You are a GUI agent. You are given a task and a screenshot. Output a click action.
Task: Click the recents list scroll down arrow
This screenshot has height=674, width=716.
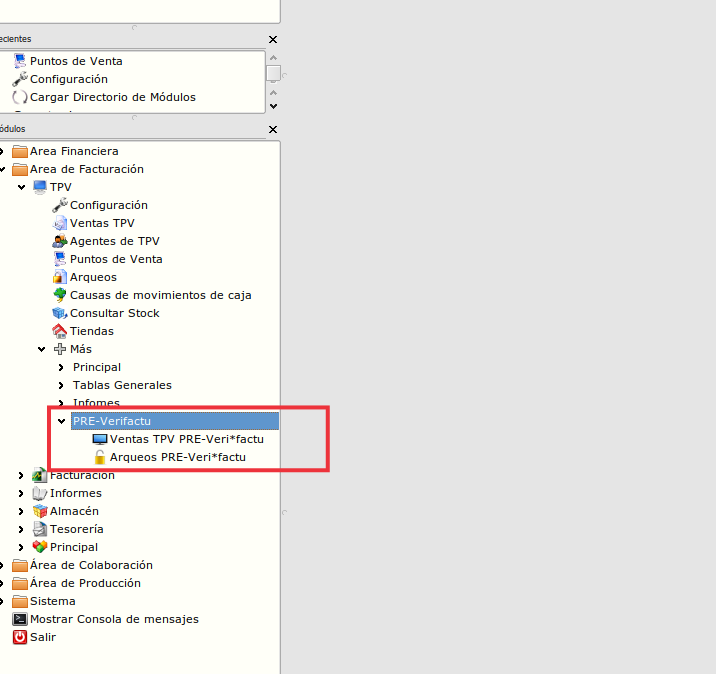pyautogui.click(x=273, y=105)
